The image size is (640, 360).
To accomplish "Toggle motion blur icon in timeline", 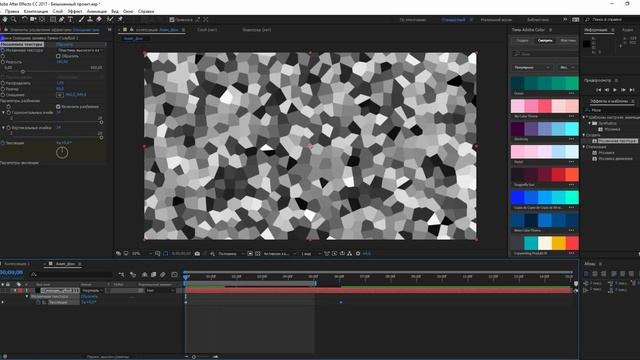I will pyautogui.click(x=162, y=275).
